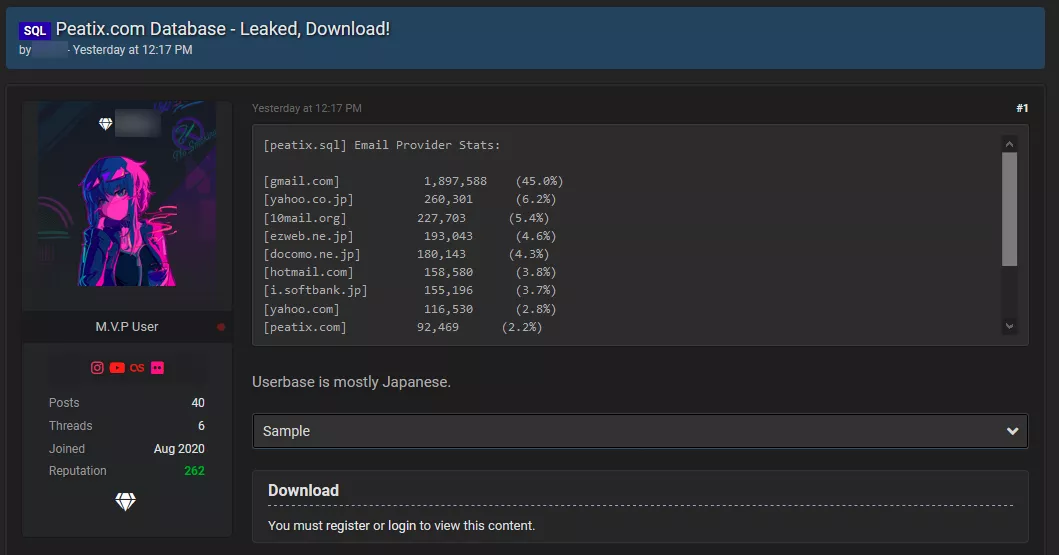Image resolution: width=1059 pixels, height=555 pixels.
Task: Click the small diamond icon atop the avatar
Action: coord(106,124)
